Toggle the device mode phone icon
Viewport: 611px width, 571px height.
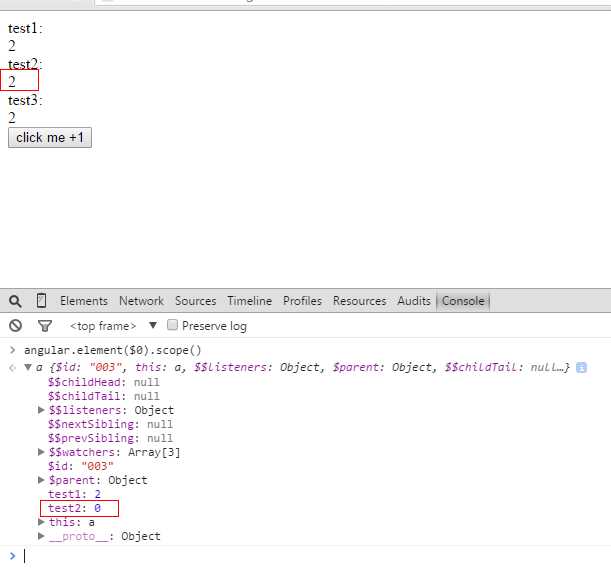click(41, 301)
